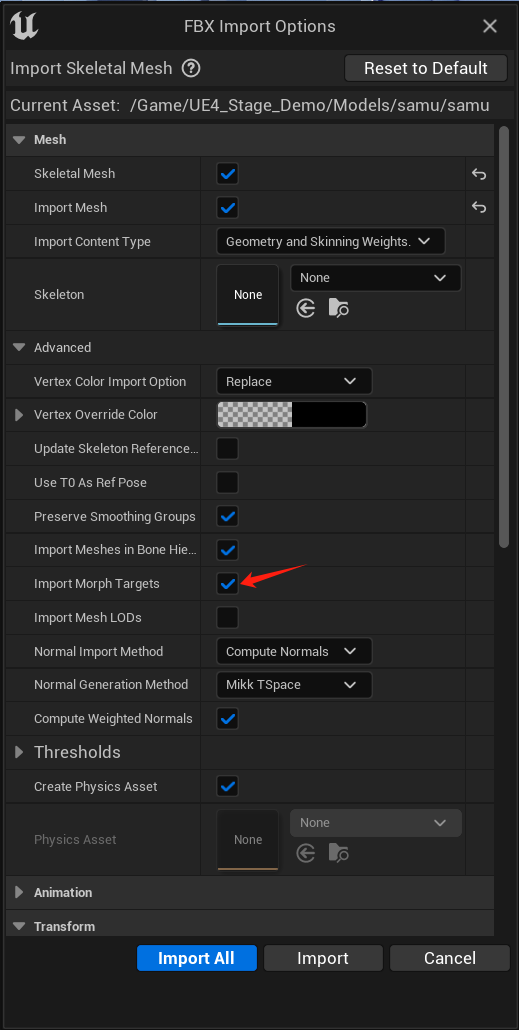Click the Import All button
The image size is (519, 1030).
[x=196, y=958]
